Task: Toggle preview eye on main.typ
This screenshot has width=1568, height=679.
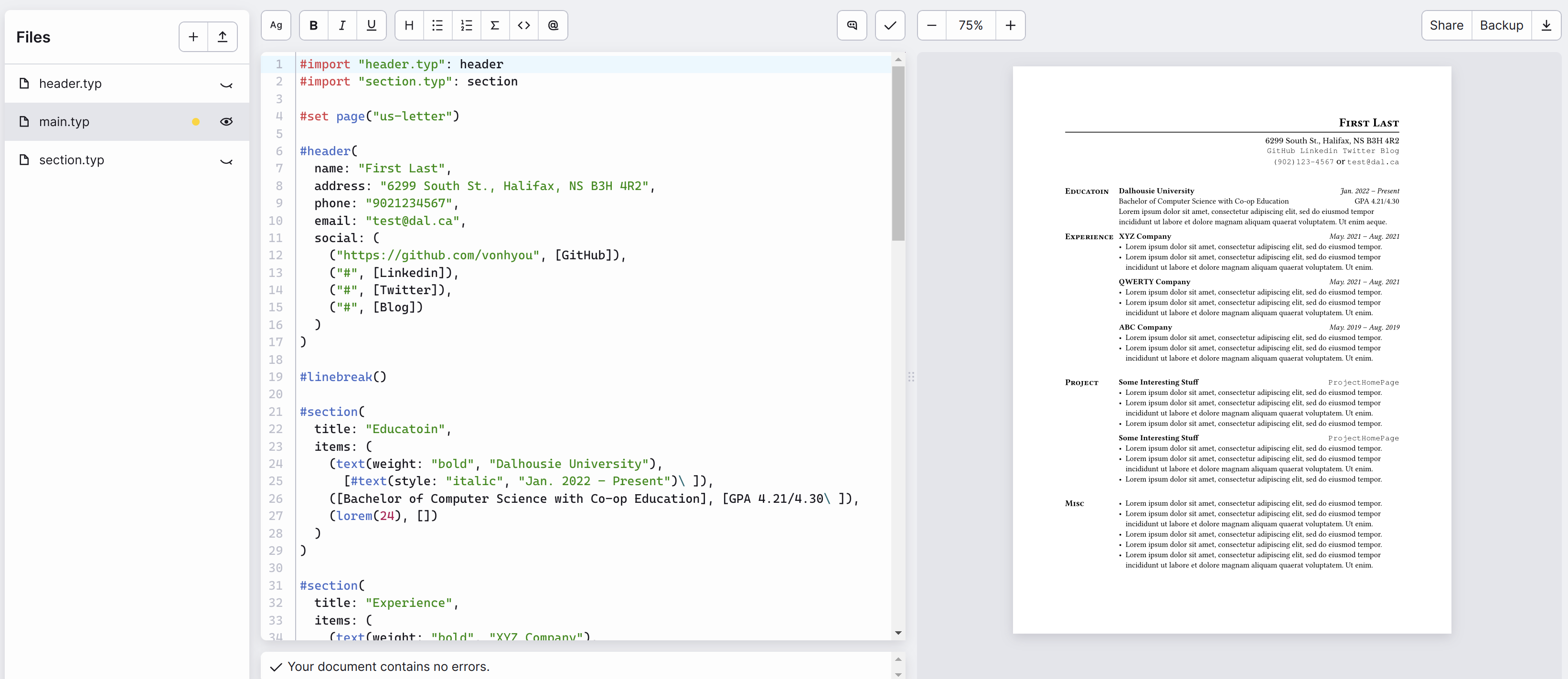Action: [226, 122]
